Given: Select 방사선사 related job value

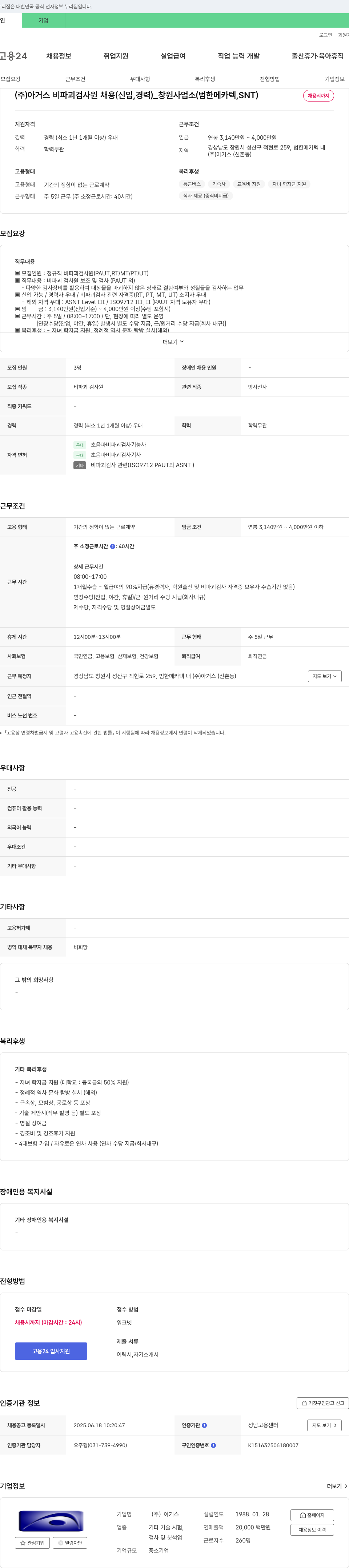Looking at the screenshot, I should (257, 387).
